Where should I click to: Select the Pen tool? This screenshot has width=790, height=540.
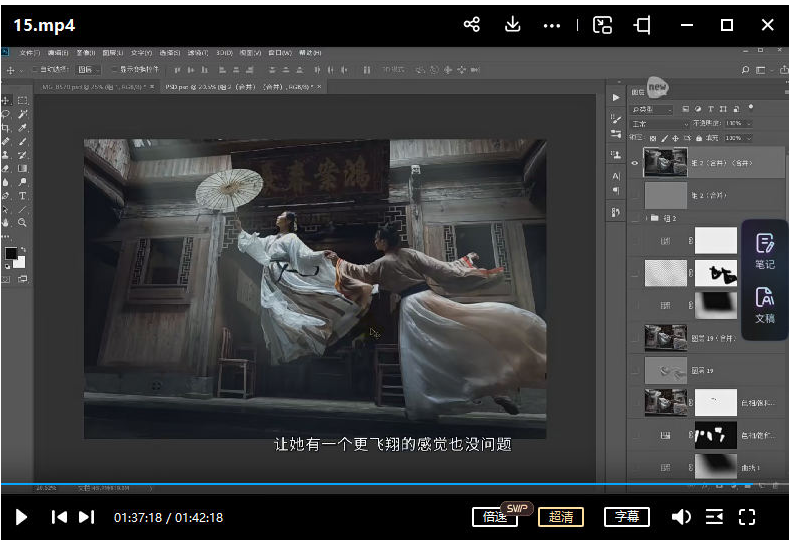click(x=7, y=196)
